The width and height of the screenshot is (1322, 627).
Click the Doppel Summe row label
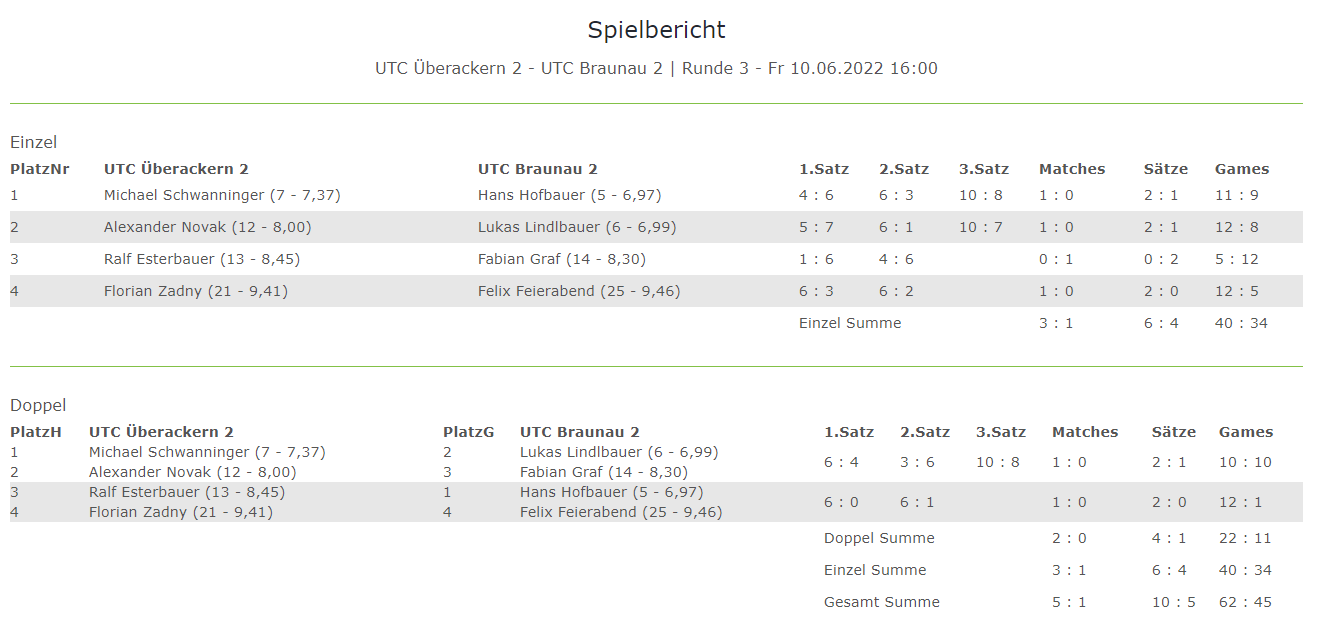(x=879, y=538)
